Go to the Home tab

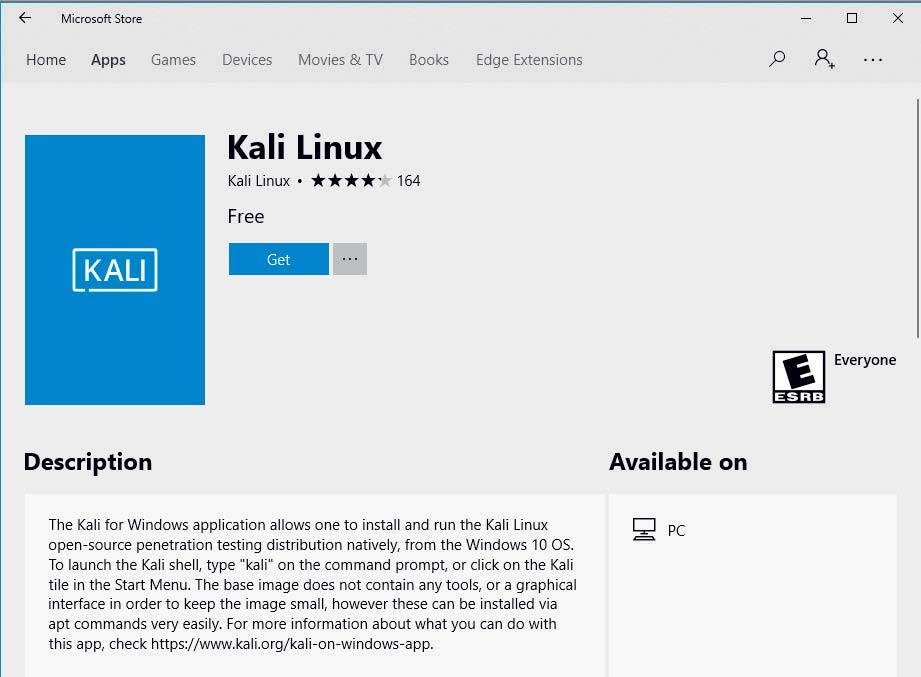46,60
